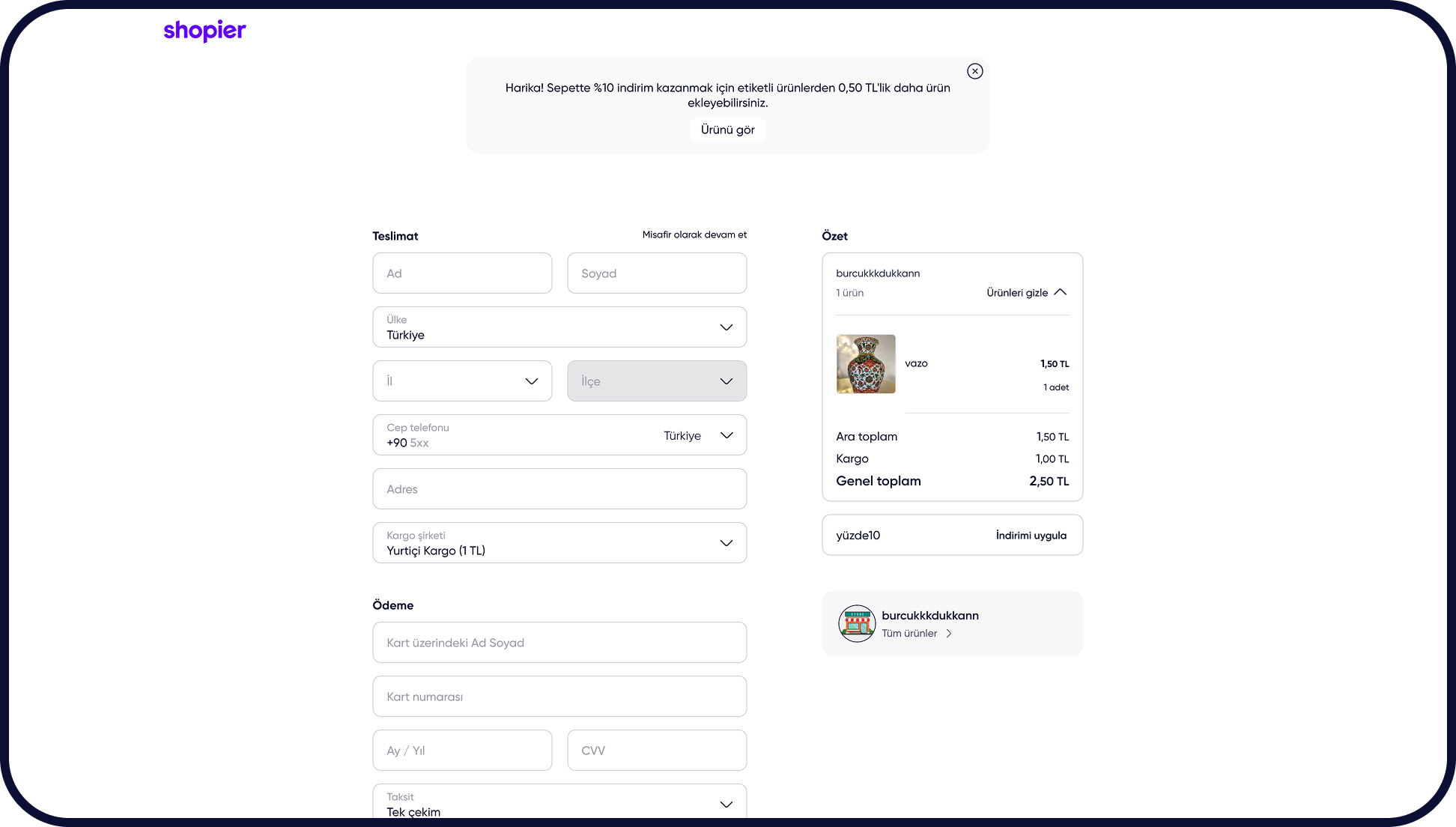Focus the Soyad input field
This screenshot has height=827, width=1456.
tap(657, 273)
